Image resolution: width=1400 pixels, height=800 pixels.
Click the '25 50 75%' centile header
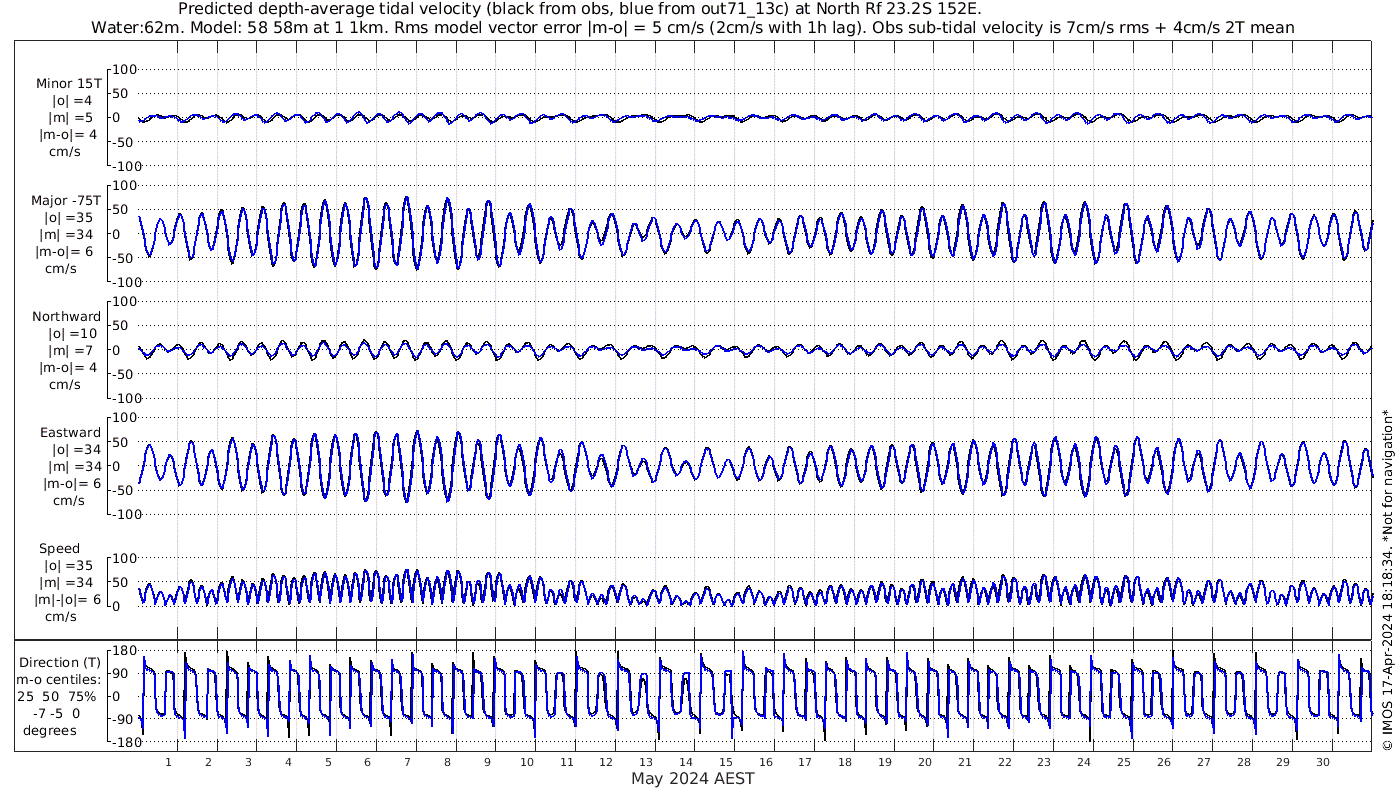pos(55,697)
